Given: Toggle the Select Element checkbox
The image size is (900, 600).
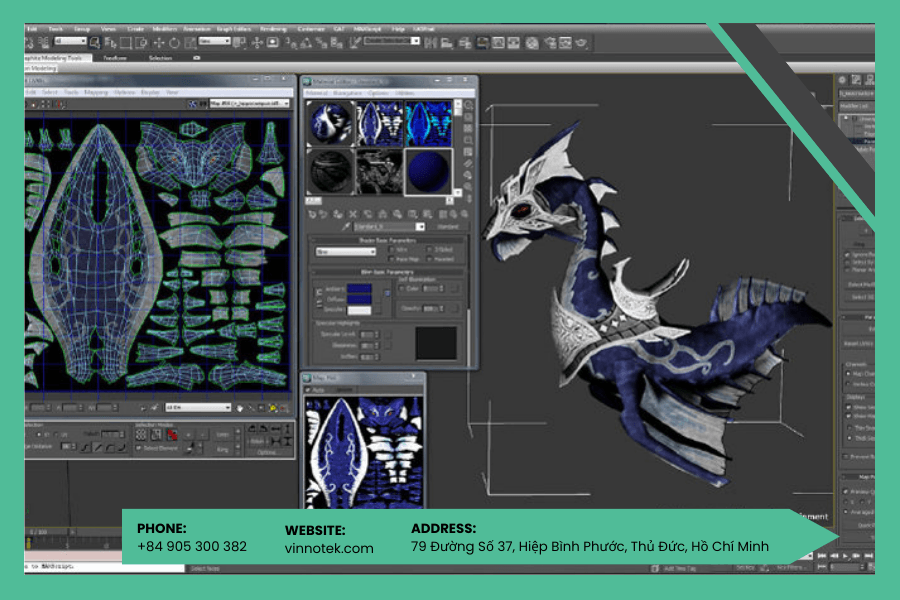Looking at the screenshot, I should coord(139,448).
